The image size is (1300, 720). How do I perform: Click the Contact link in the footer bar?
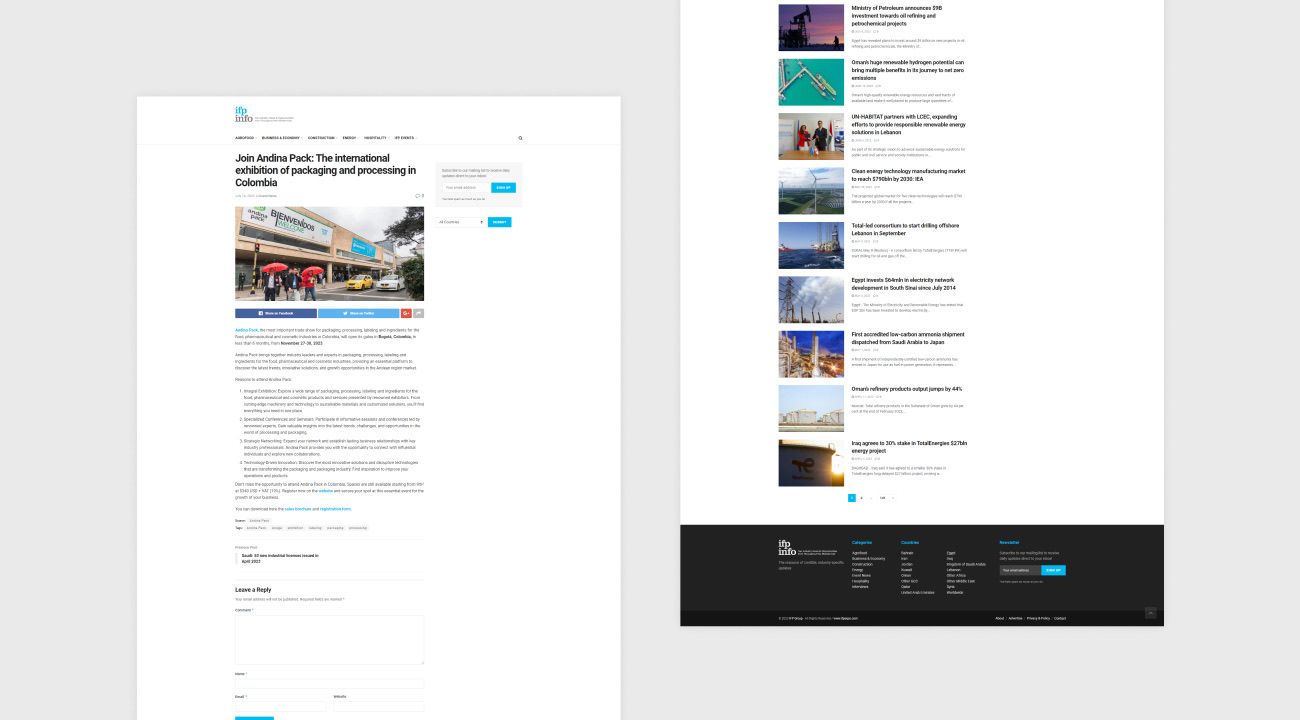[1060, 618]
